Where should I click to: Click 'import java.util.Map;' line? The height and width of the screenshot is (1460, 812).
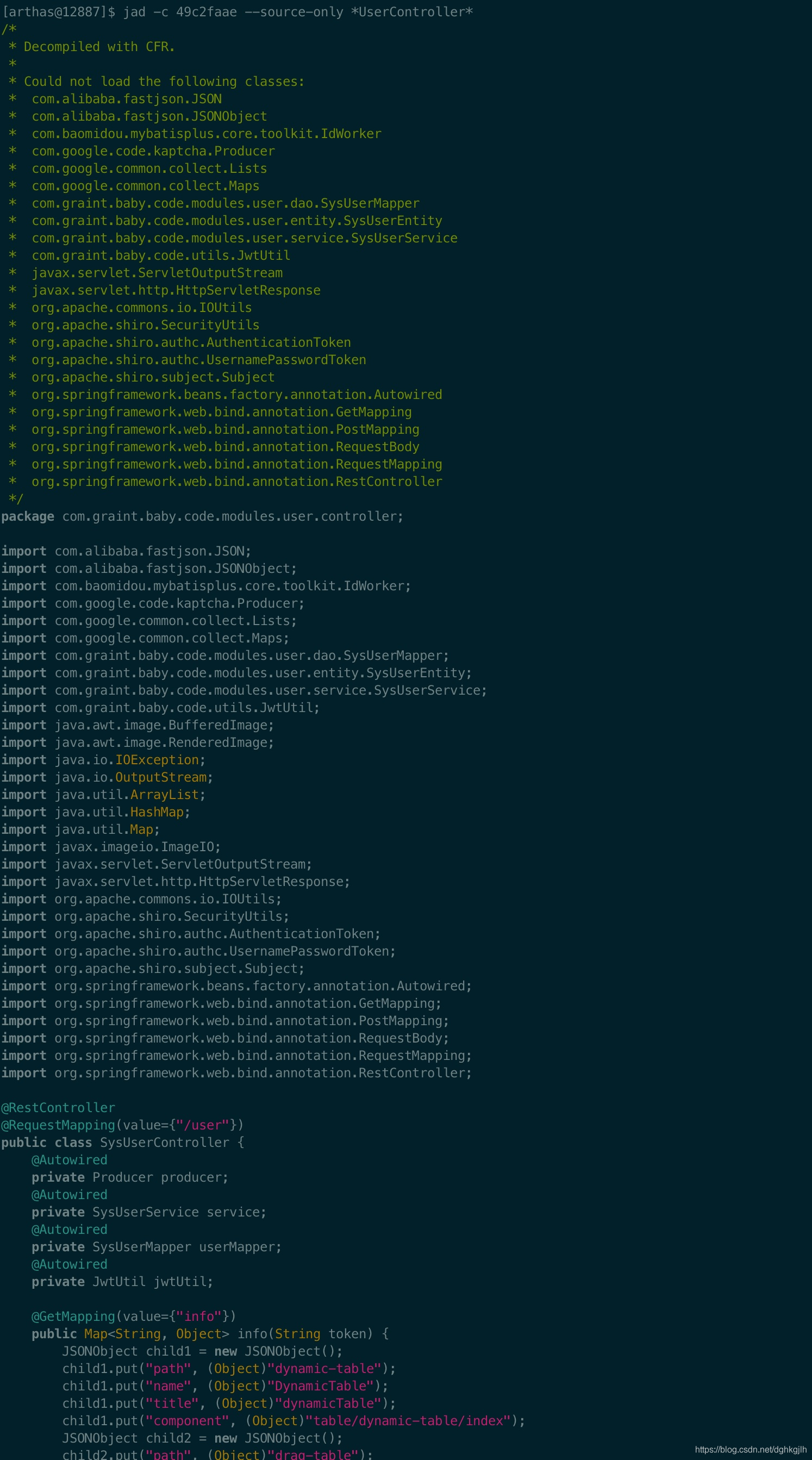point(80,831)
